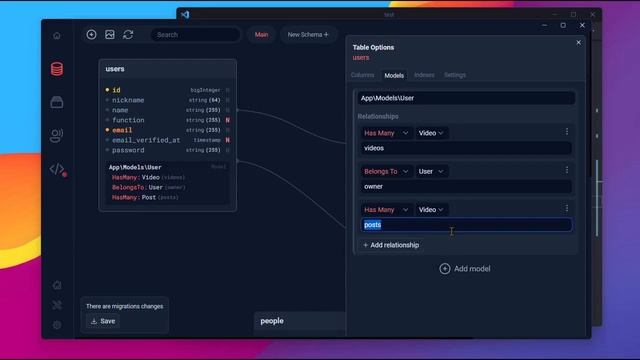The width and height of the screenshot is (640, 360).
Task: Open the user voice icon in sidebar
Action: (x=57, y=136)
